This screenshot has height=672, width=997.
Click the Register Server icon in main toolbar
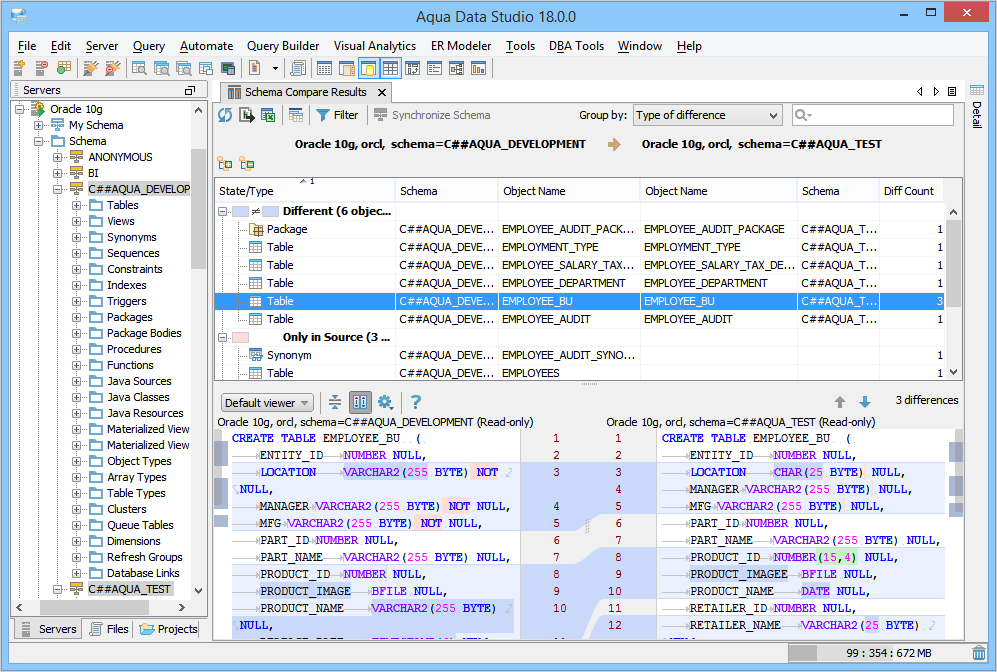19,68
